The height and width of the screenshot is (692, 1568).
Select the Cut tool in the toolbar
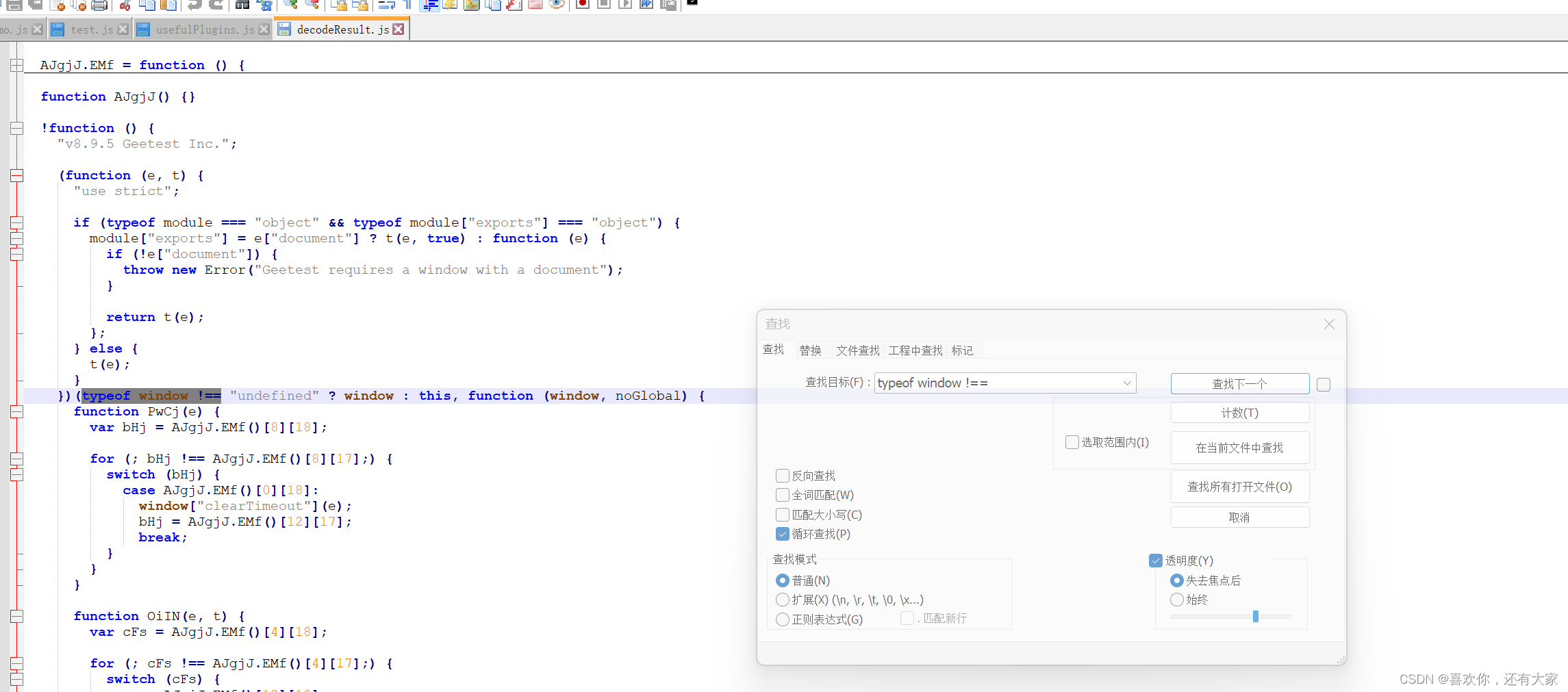[125, 5]
